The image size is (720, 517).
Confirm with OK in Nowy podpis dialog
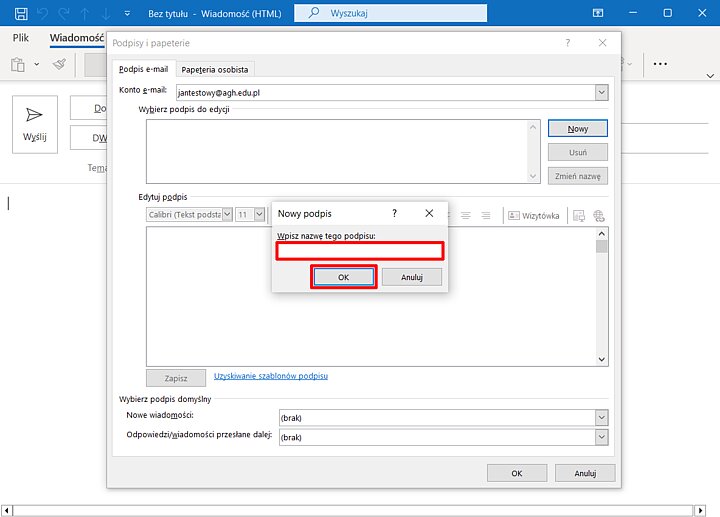343,277
